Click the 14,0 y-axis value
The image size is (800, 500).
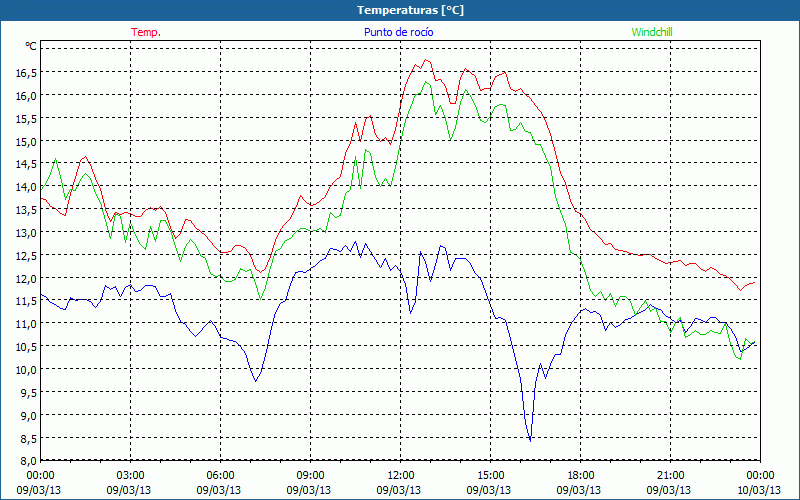[x=26, y=187]
